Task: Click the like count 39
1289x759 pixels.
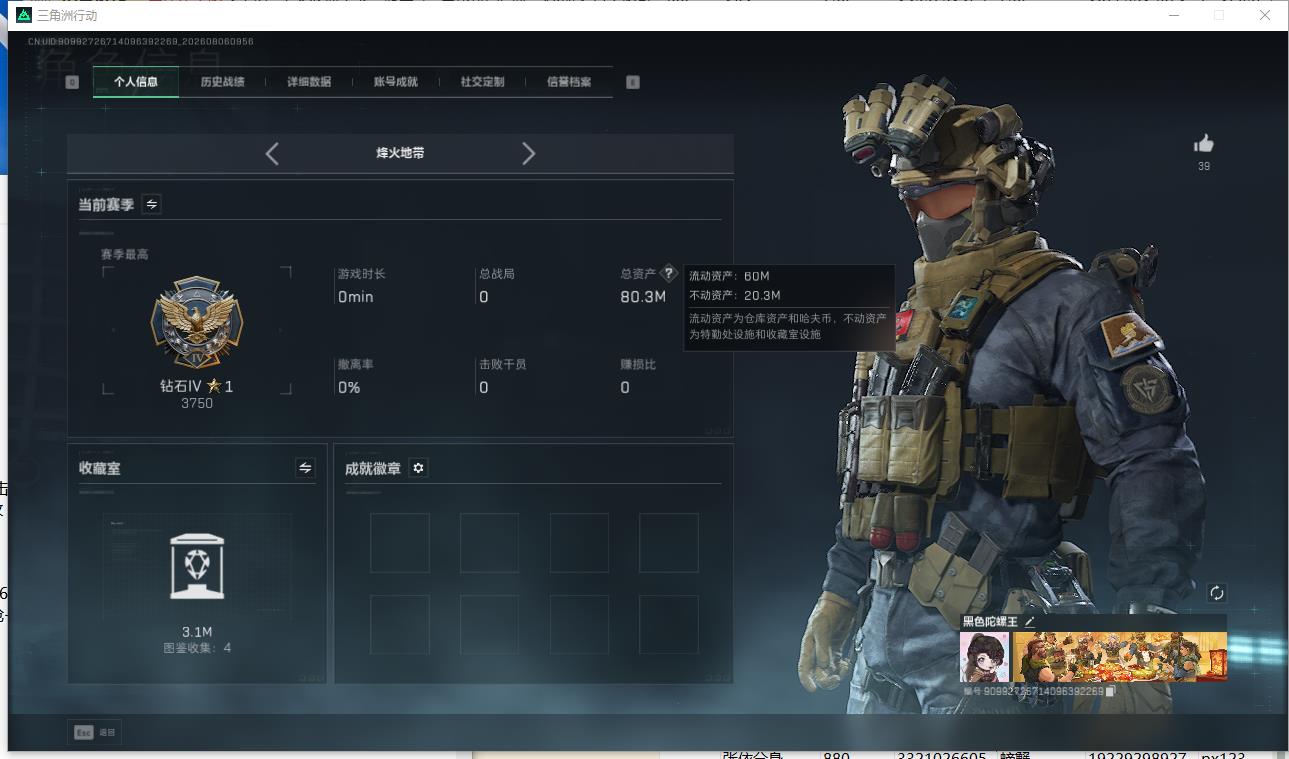Action: point(1204,166)
